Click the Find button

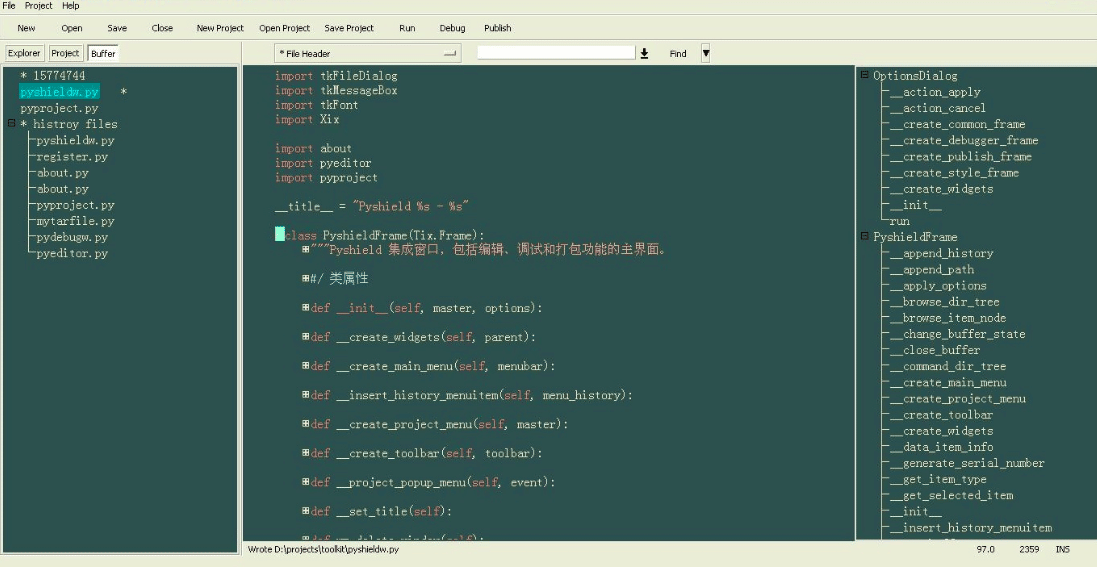tap(678, 53)
